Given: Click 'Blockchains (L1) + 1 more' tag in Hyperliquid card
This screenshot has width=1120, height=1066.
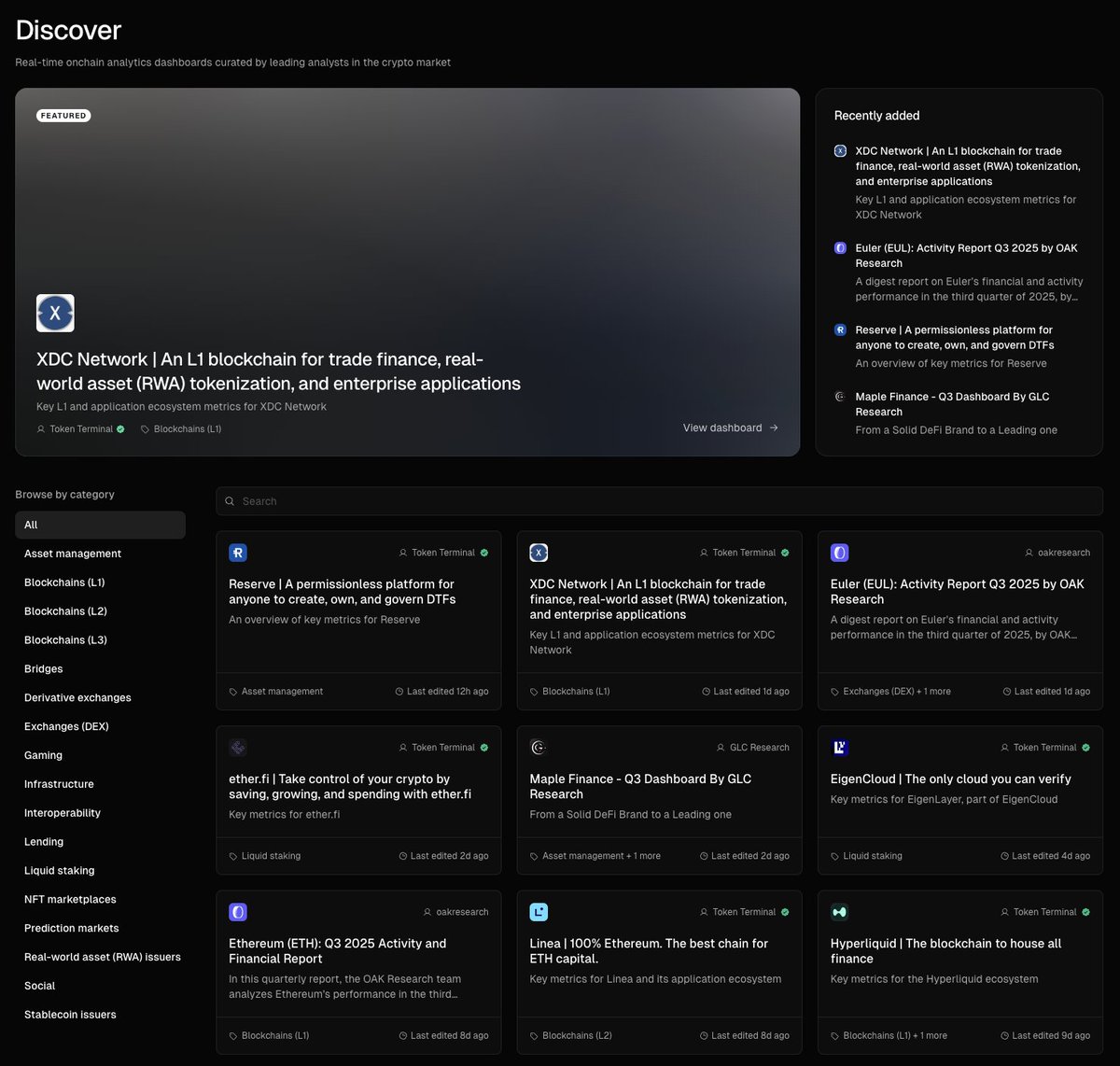Looking at the screenshot, I should pyautogui.click(x=889, y=1036).
